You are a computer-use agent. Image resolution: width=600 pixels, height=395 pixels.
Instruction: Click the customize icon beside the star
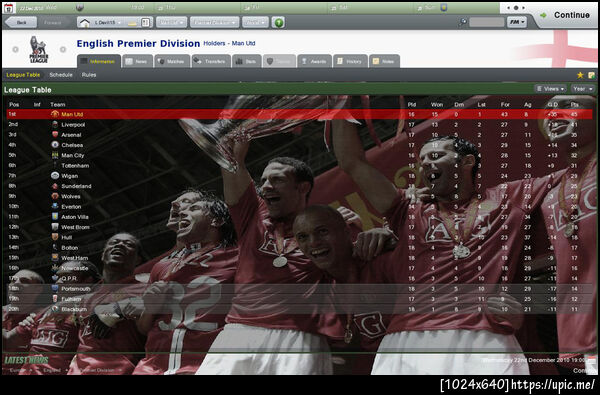[592, 75]
